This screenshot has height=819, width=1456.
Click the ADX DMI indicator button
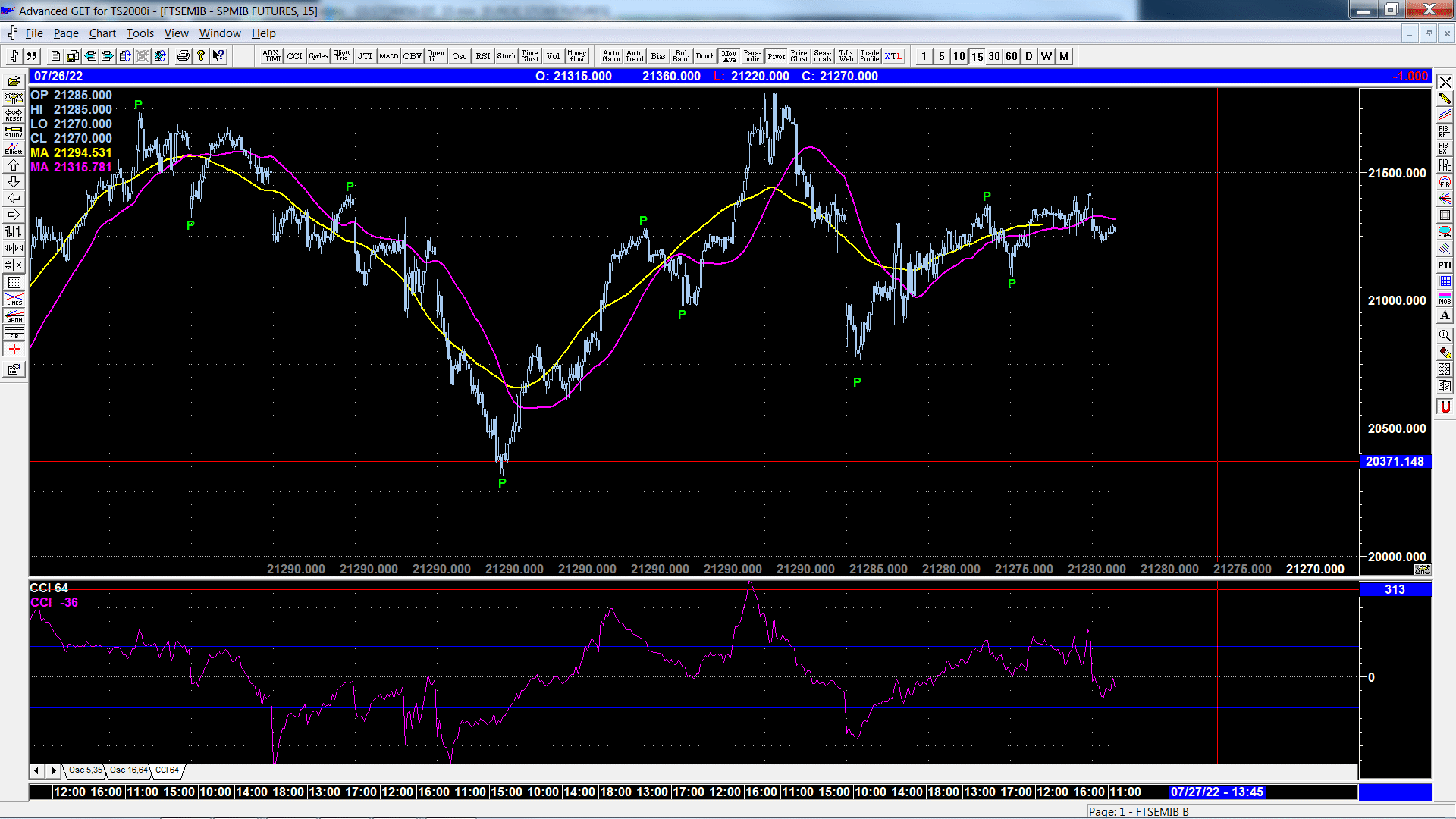tap(271, 56)
